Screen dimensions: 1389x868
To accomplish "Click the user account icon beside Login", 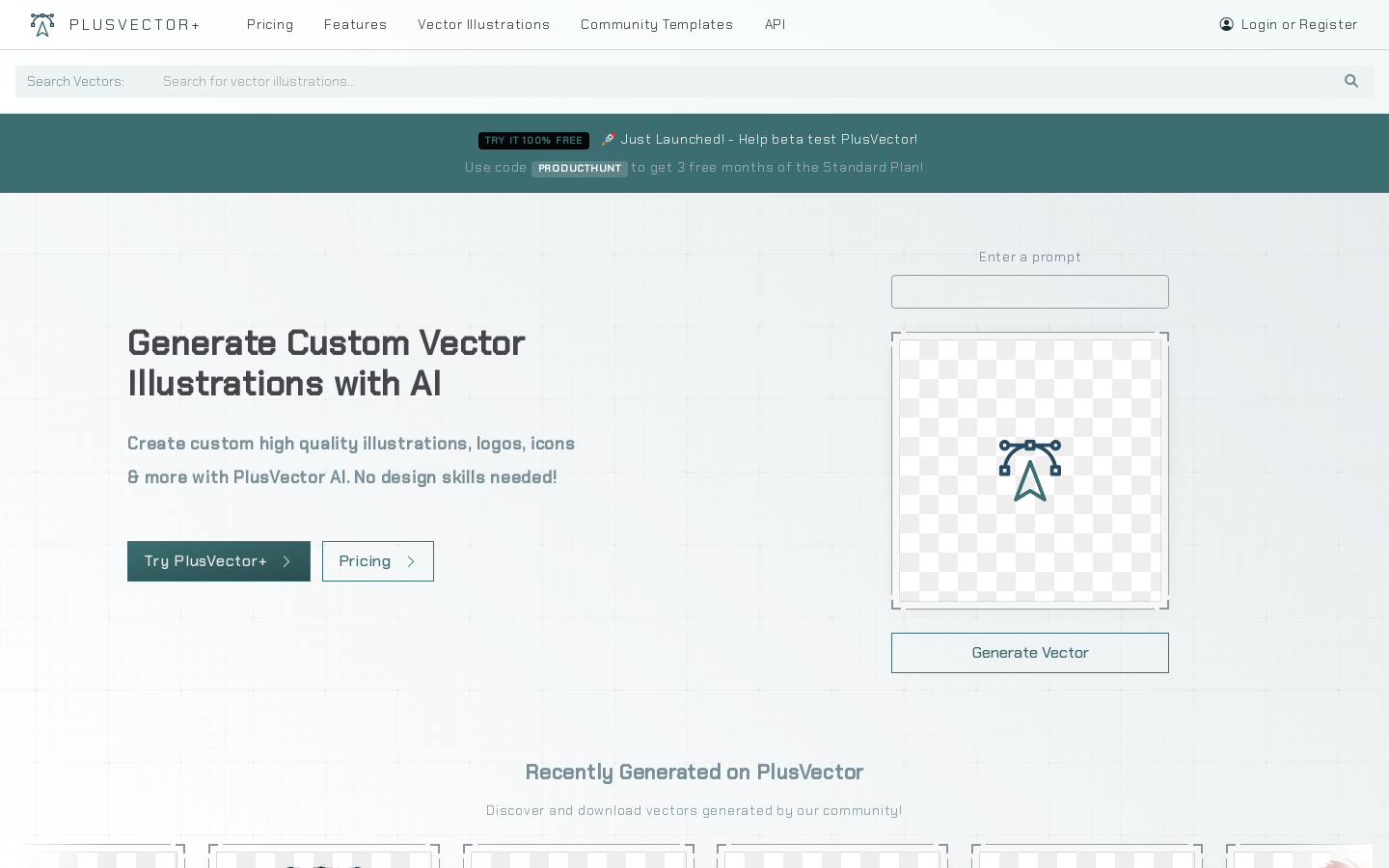I will tap(1227, 24).
